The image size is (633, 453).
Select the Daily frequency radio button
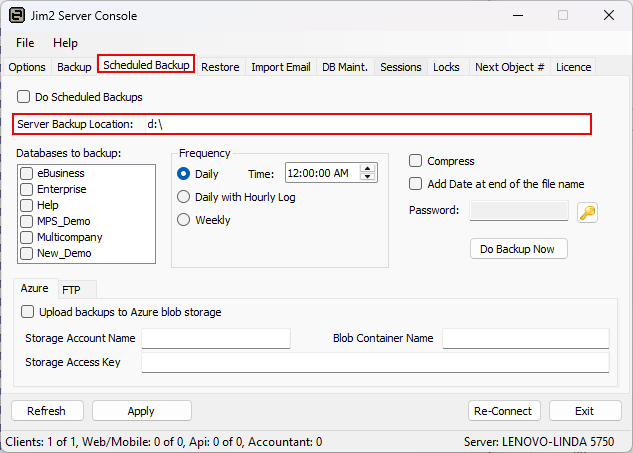184,174
